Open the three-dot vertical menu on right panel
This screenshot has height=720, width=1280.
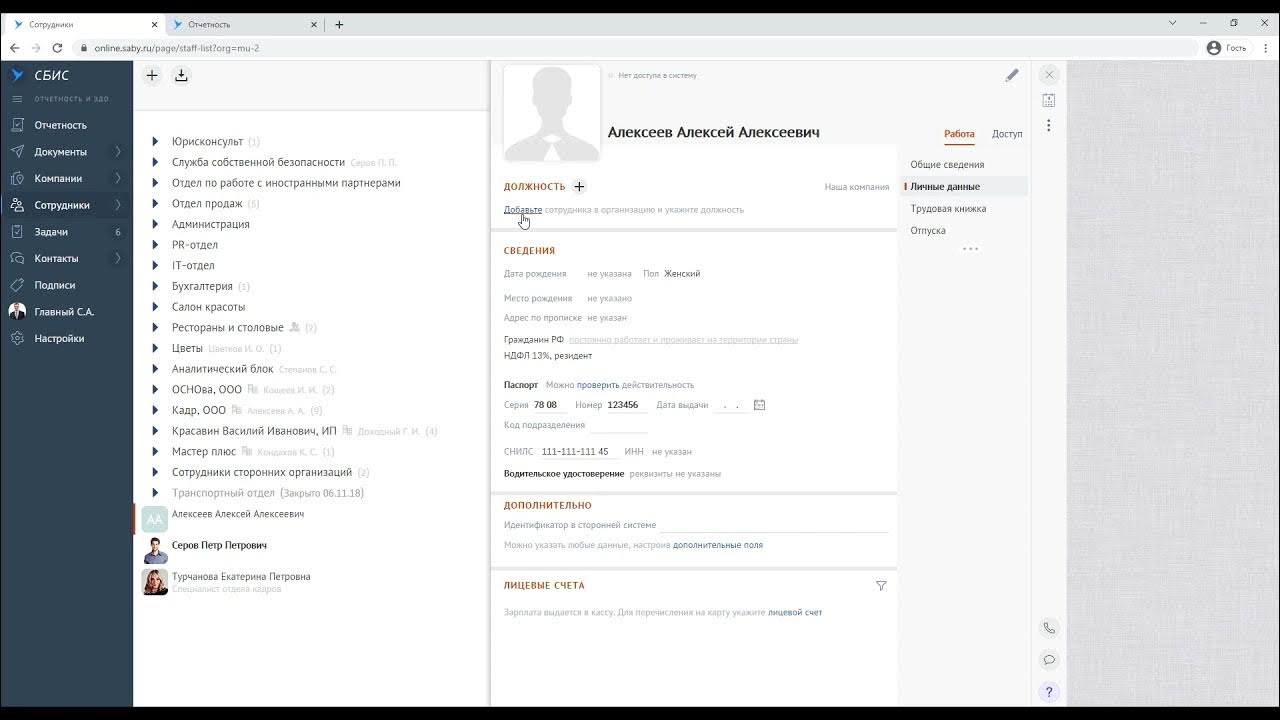pyautogui.click(x=1049, y=126)
